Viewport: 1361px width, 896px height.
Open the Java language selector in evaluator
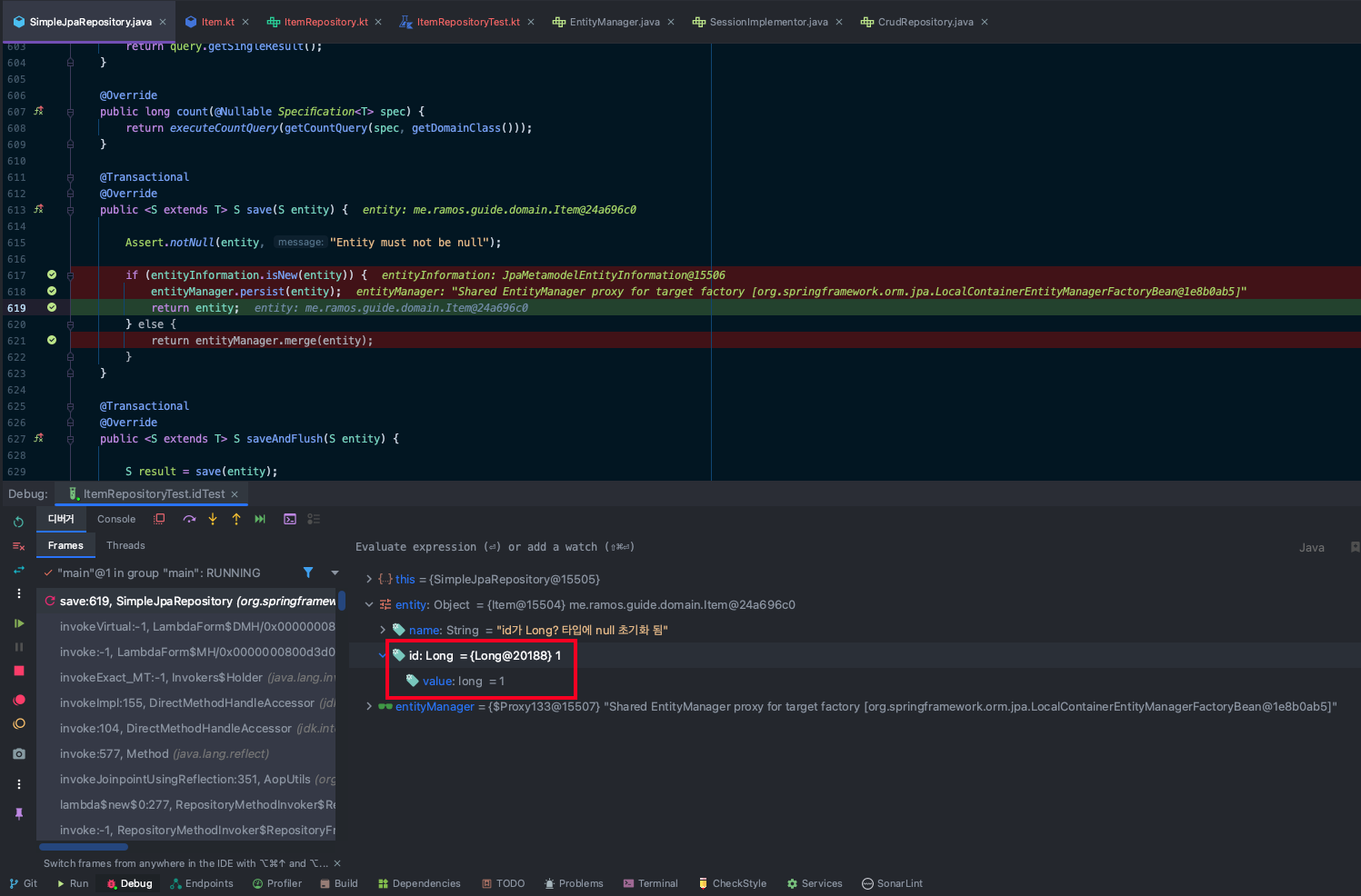click(x=1311, y=548)
